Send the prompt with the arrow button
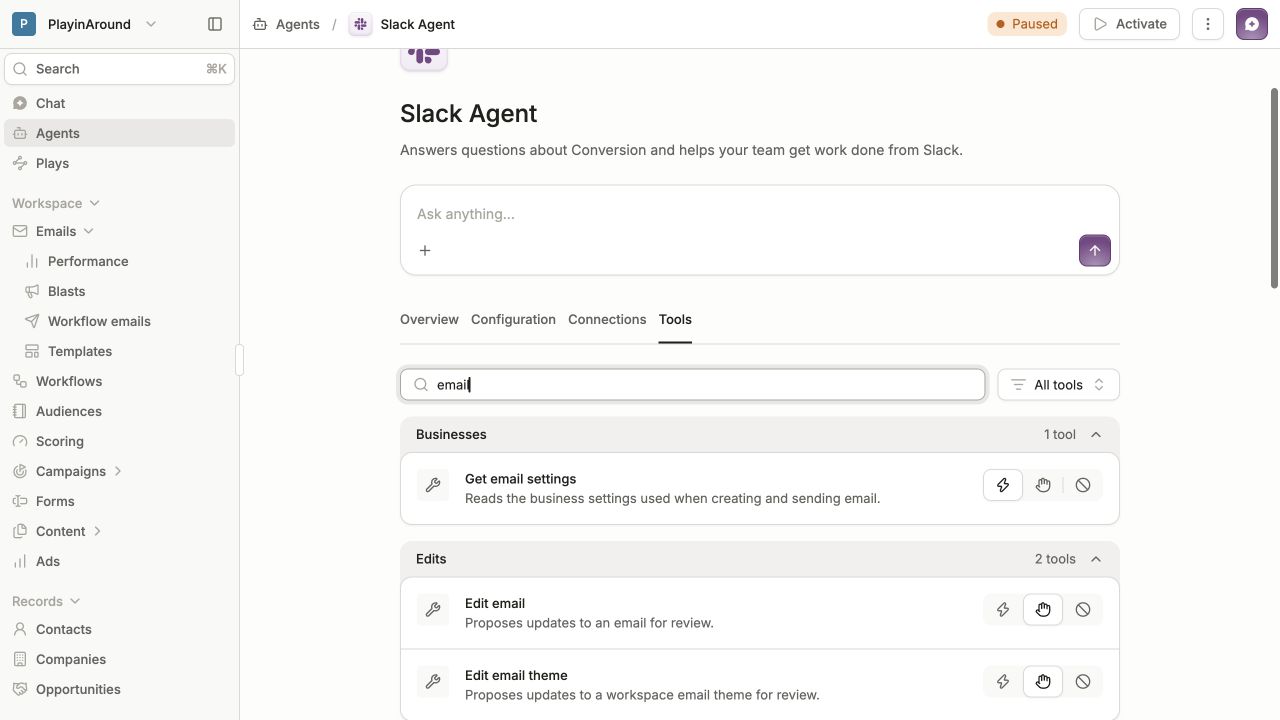 point(1095,251)
